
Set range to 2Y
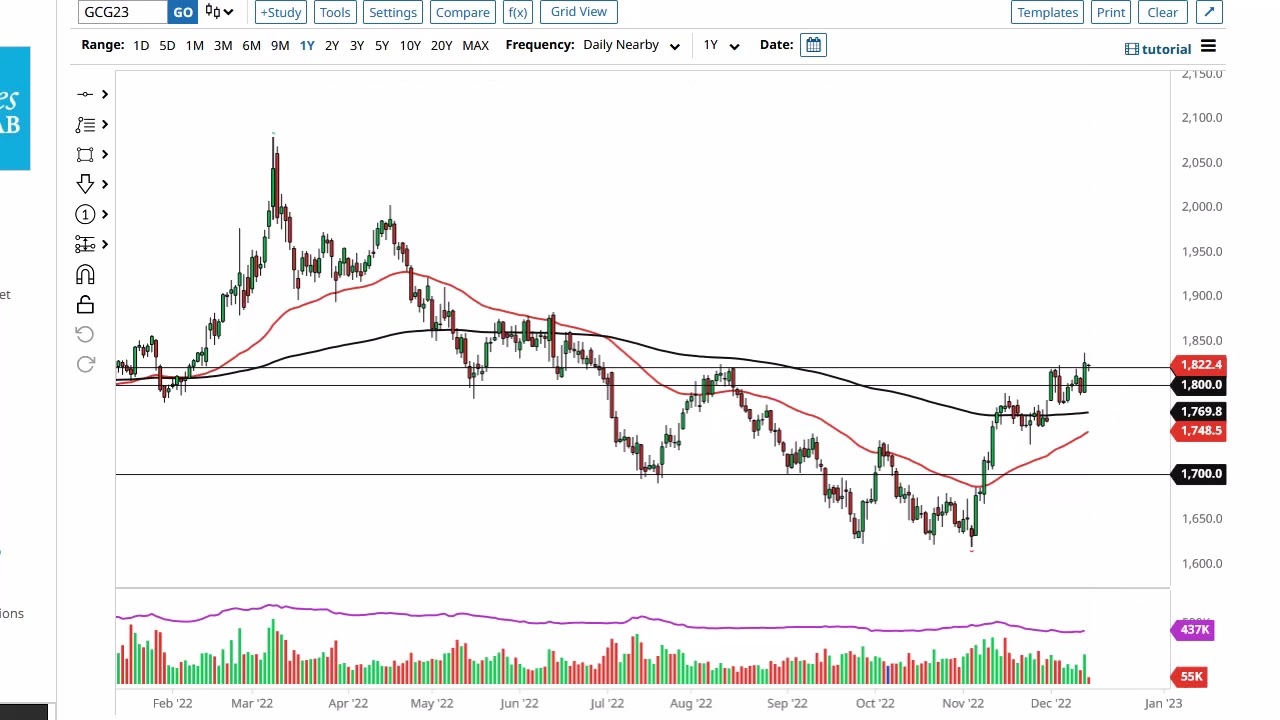coord(332,45)
